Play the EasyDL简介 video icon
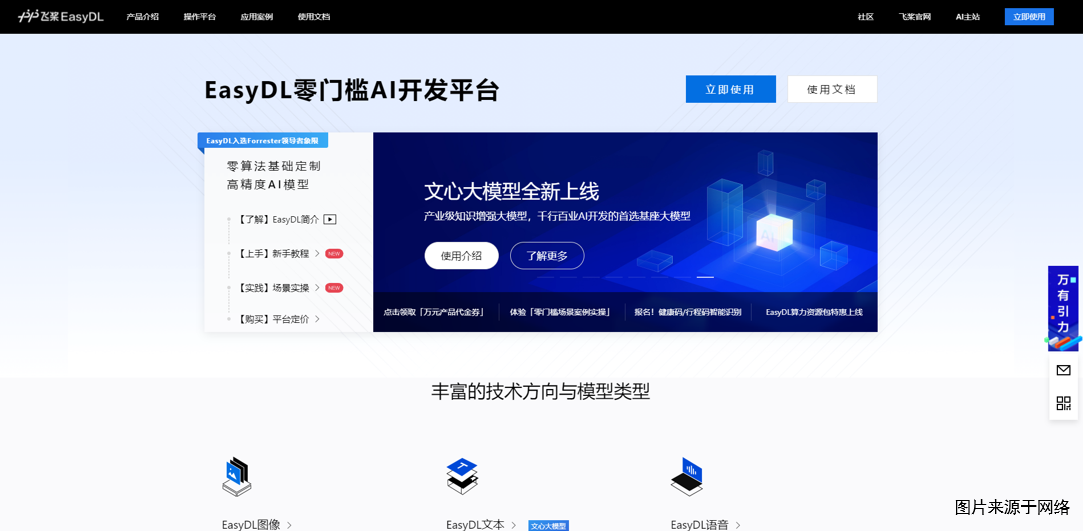This screenshot has height=531, width=1084. coord(330,219)
